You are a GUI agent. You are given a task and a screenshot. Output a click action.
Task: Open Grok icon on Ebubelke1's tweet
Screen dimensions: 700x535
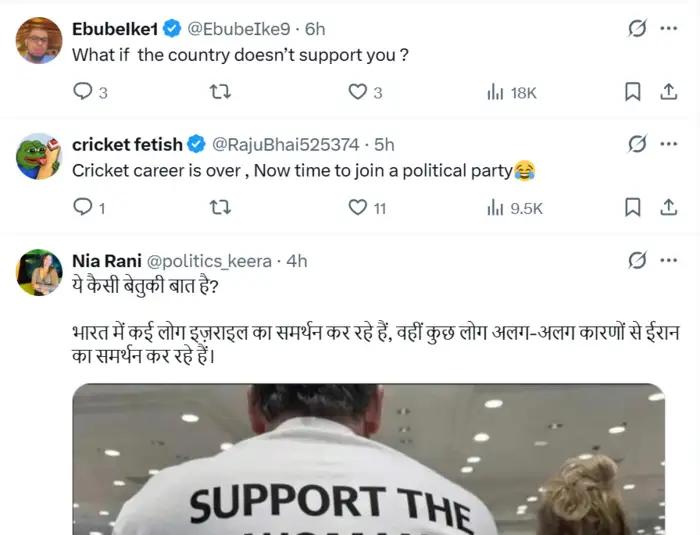pyautogui.click(x=636, y=29)
